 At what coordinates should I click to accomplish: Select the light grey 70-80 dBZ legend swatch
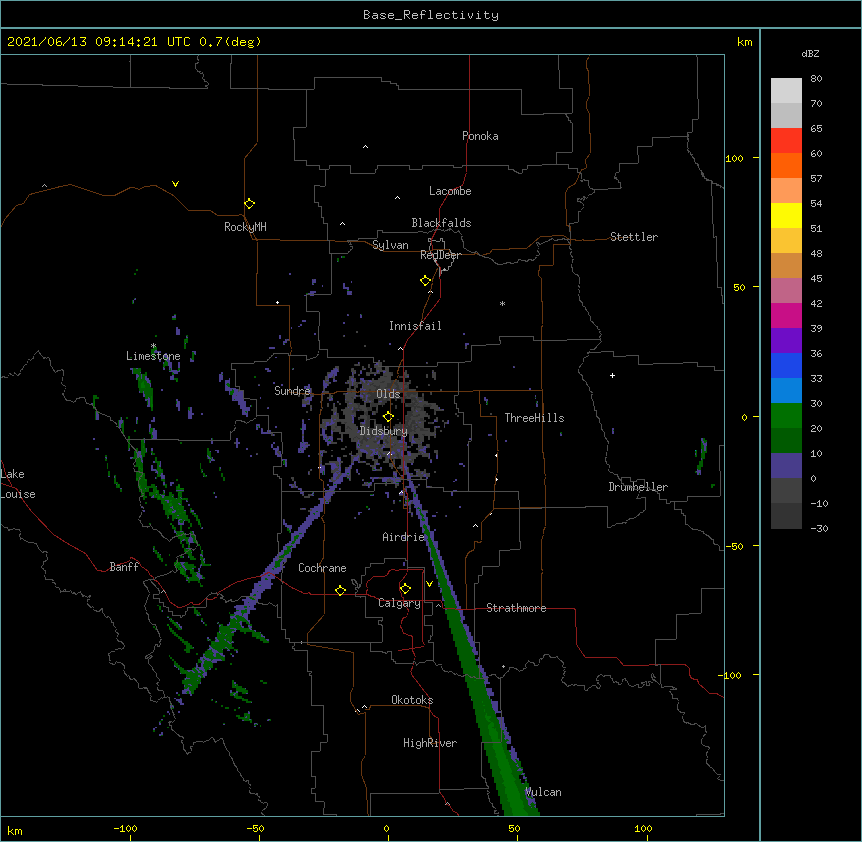(786, 90)
